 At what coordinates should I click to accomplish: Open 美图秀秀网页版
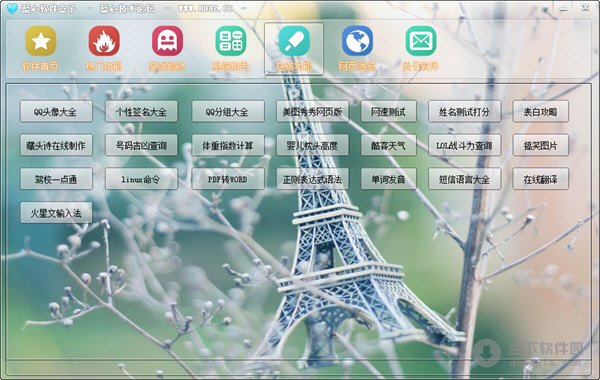pyautogui.click(x=312, y=112)
